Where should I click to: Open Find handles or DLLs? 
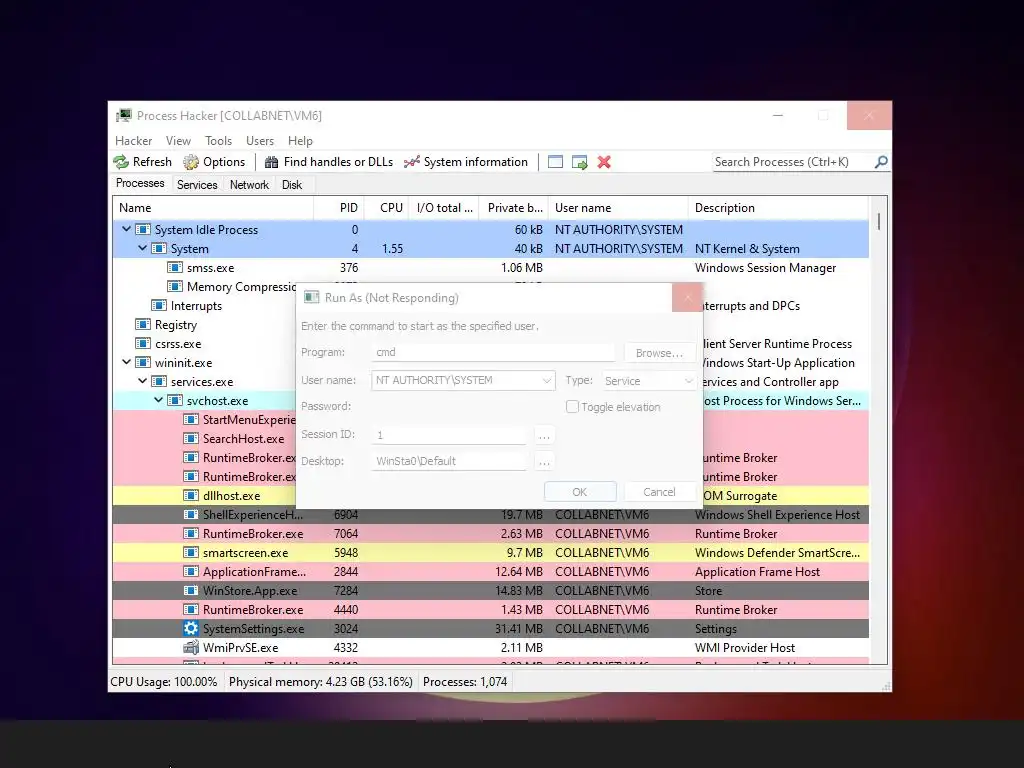(x=328, y=162)
